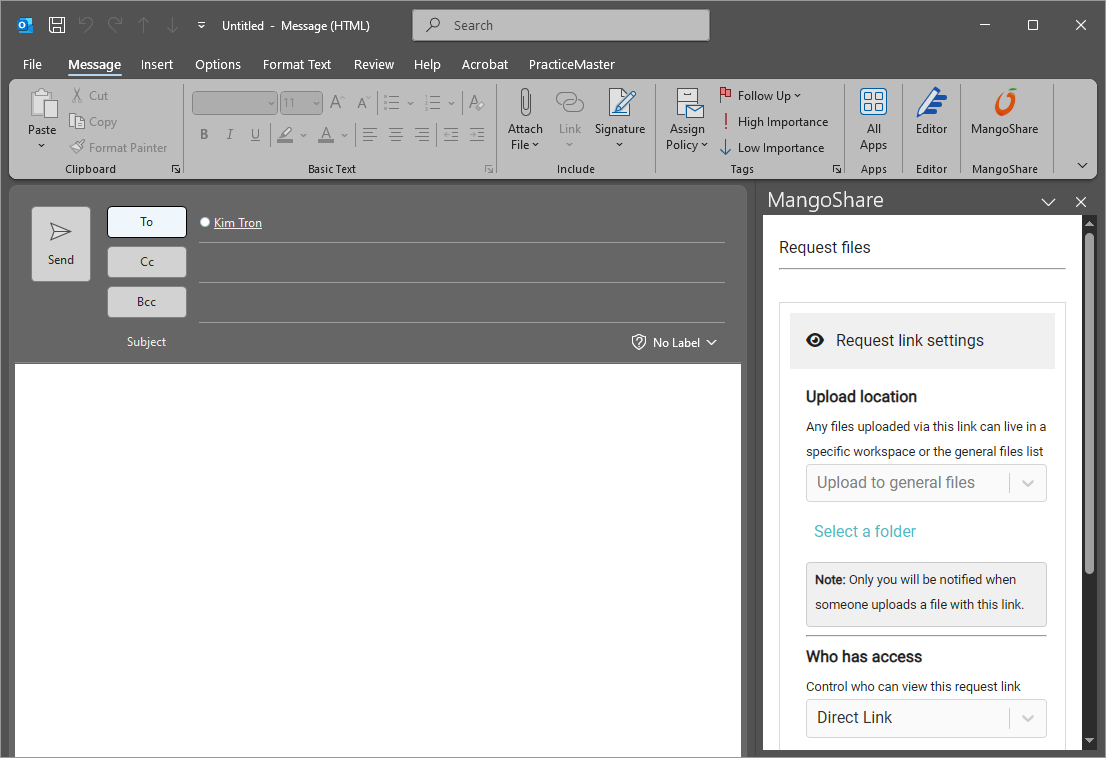Switch to the Format Text ribbon tab
This screenshot has height=758, width=1106.
pos(297,64)
